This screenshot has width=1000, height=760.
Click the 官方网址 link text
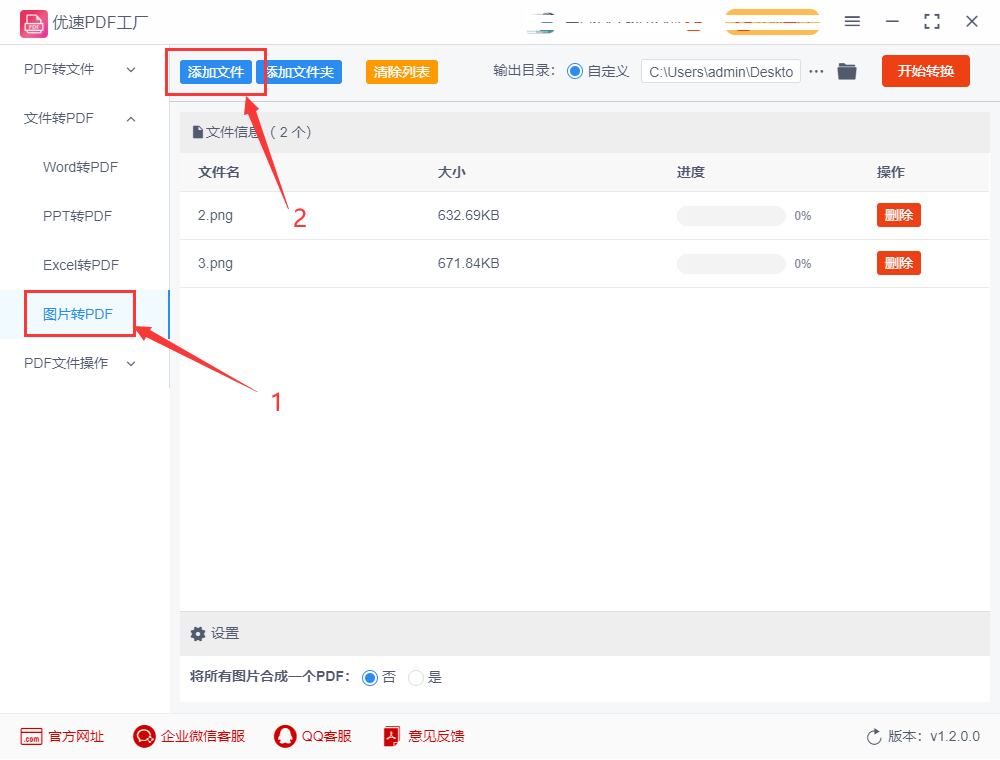pyautogui.click(x=76, y=736)
